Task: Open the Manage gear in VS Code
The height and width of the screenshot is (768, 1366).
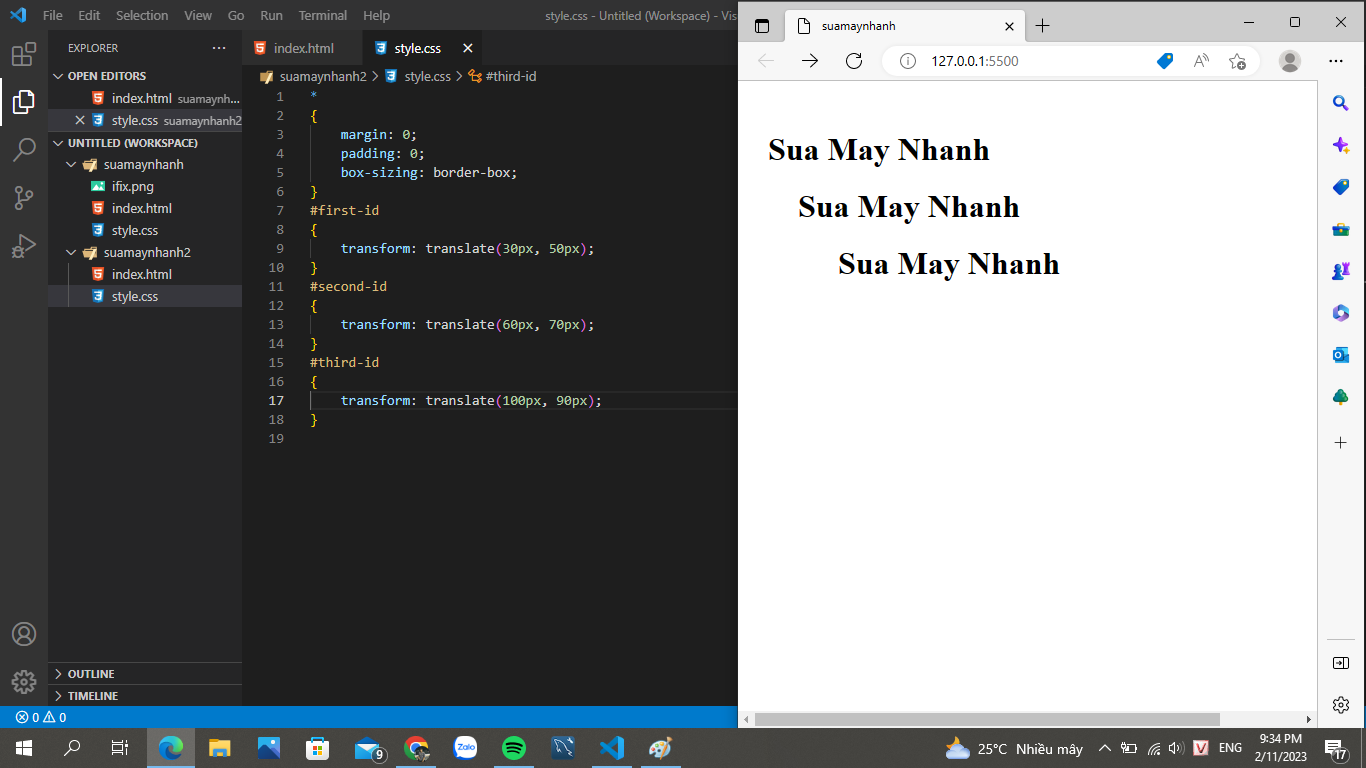Action: click(x=24, y=682)
